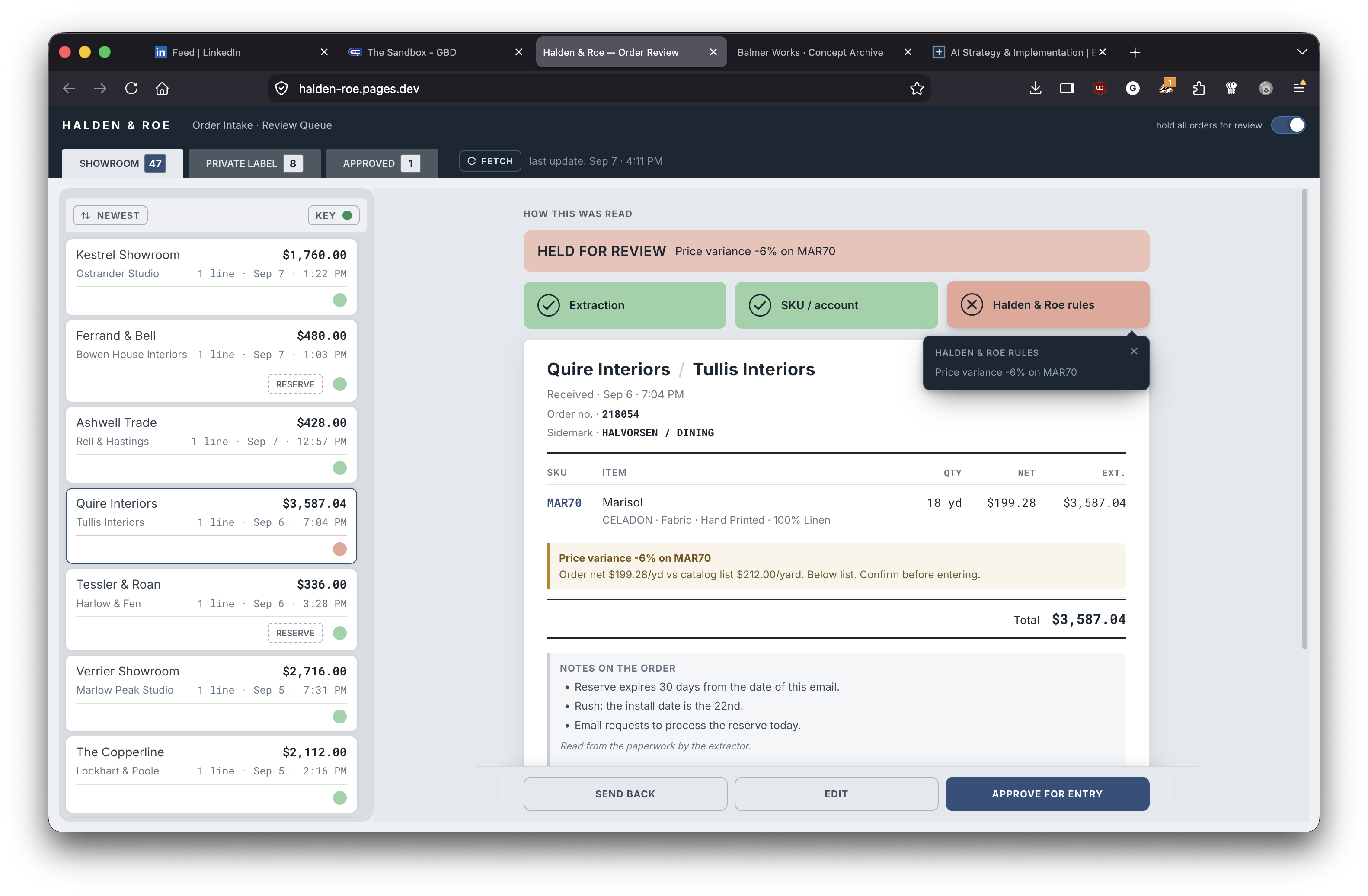Bookmark this page with the star icon
This screenshot has width=1368, height=896.
[x=917, y=89]
